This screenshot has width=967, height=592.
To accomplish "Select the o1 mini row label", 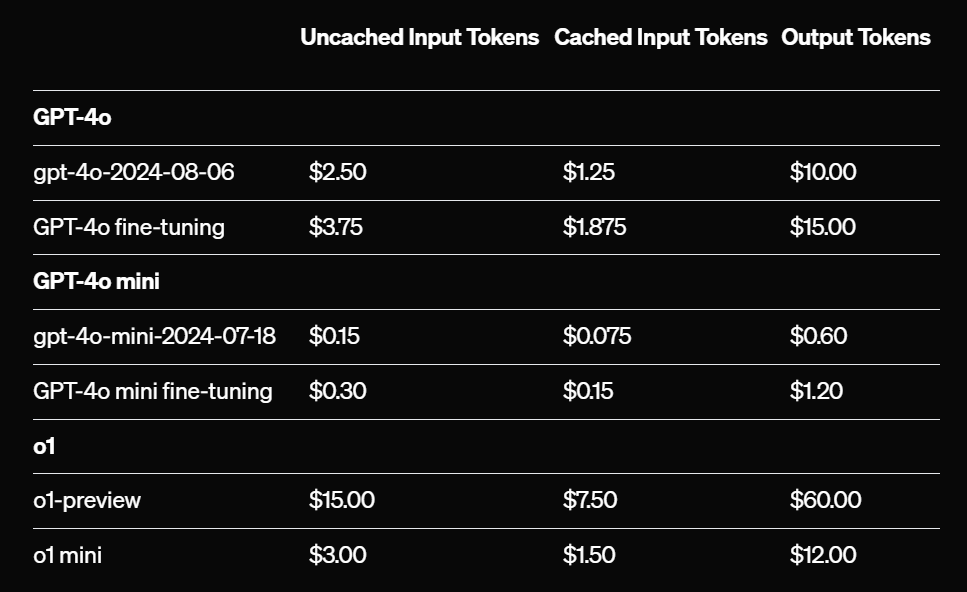I will point(68,554).
